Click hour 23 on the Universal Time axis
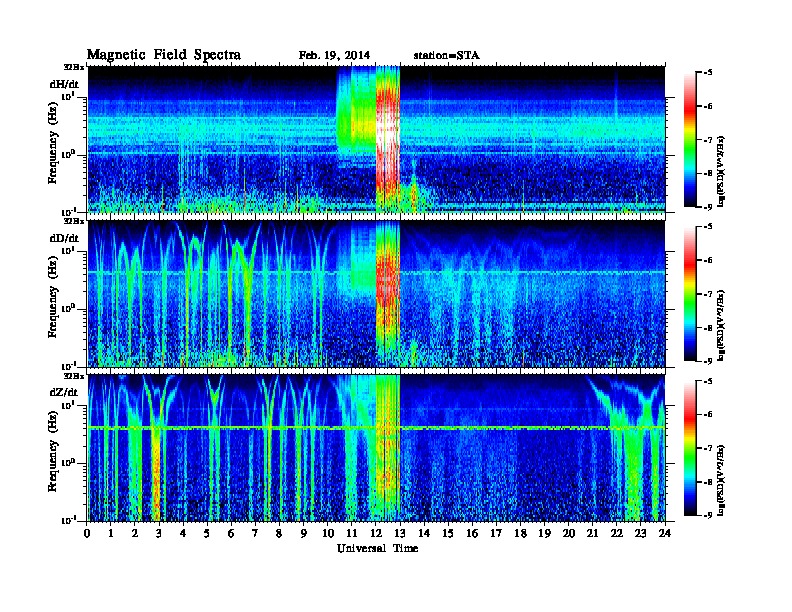 (x=641, y=534)
